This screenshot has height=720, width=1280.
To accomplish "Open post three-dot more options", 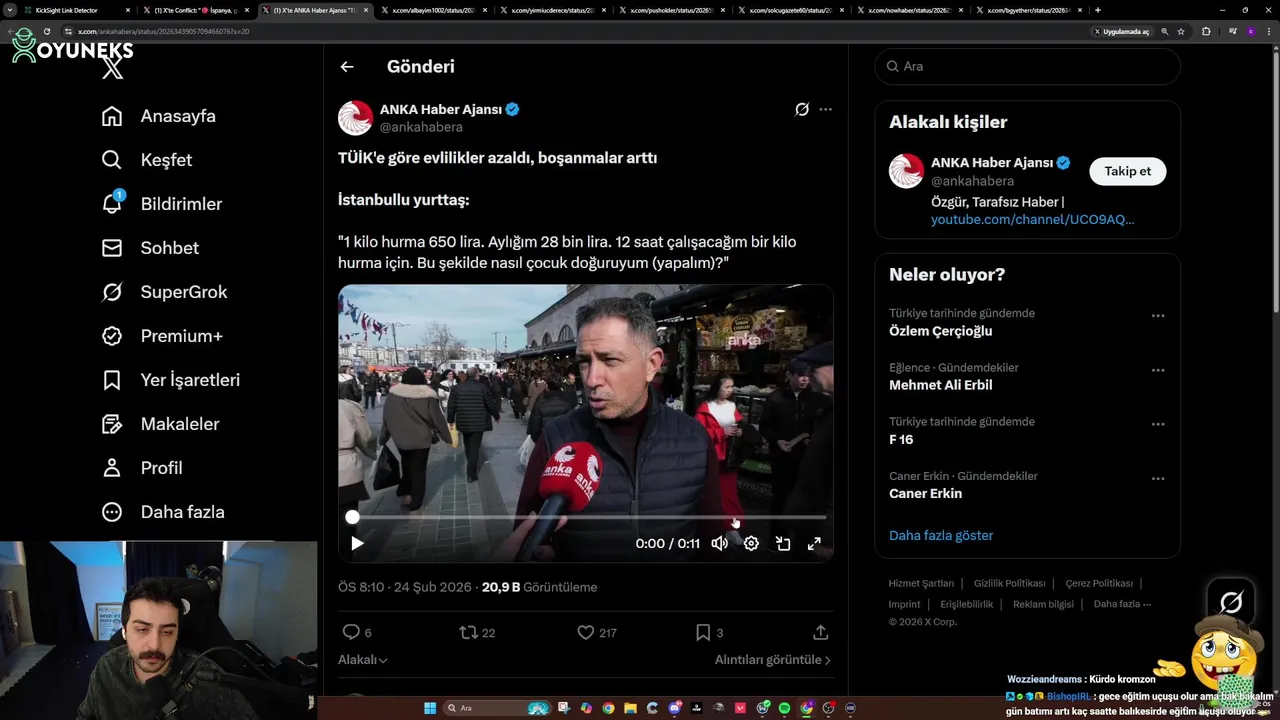I will tap(825, 109).
